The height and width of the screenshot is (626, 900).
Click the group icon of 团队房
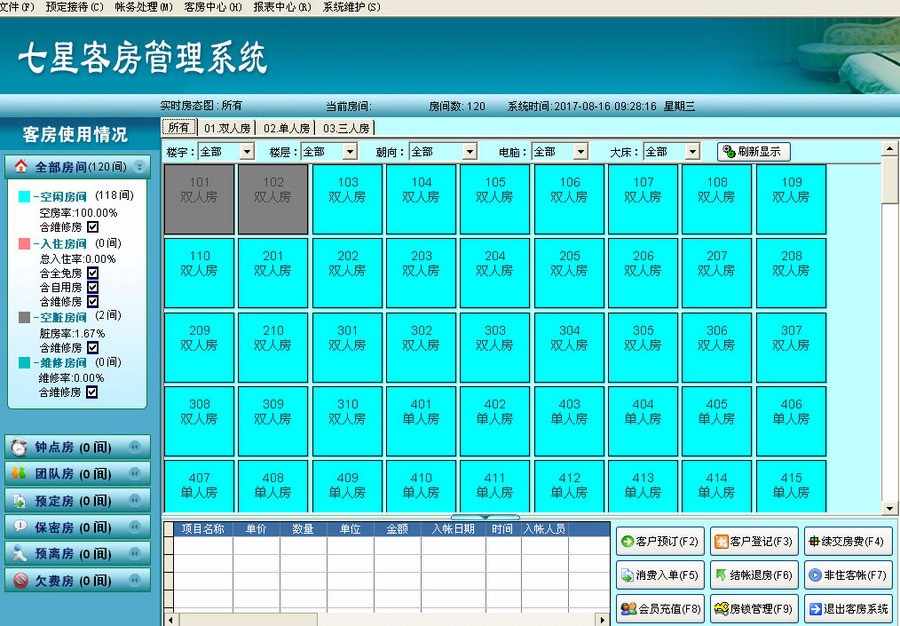[19, 473]
